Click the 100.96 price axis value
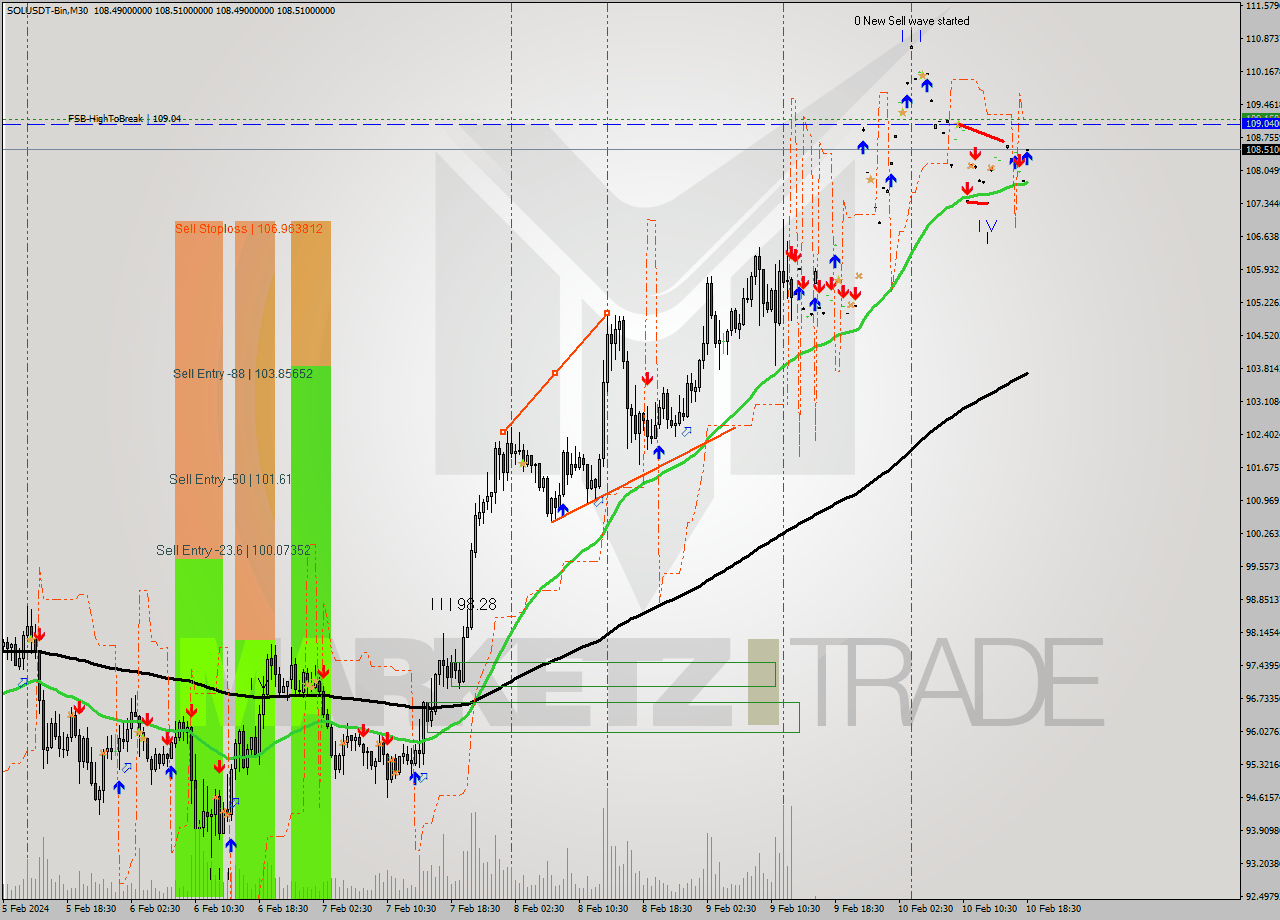 pyautogui.click(x=1262, y=501)
